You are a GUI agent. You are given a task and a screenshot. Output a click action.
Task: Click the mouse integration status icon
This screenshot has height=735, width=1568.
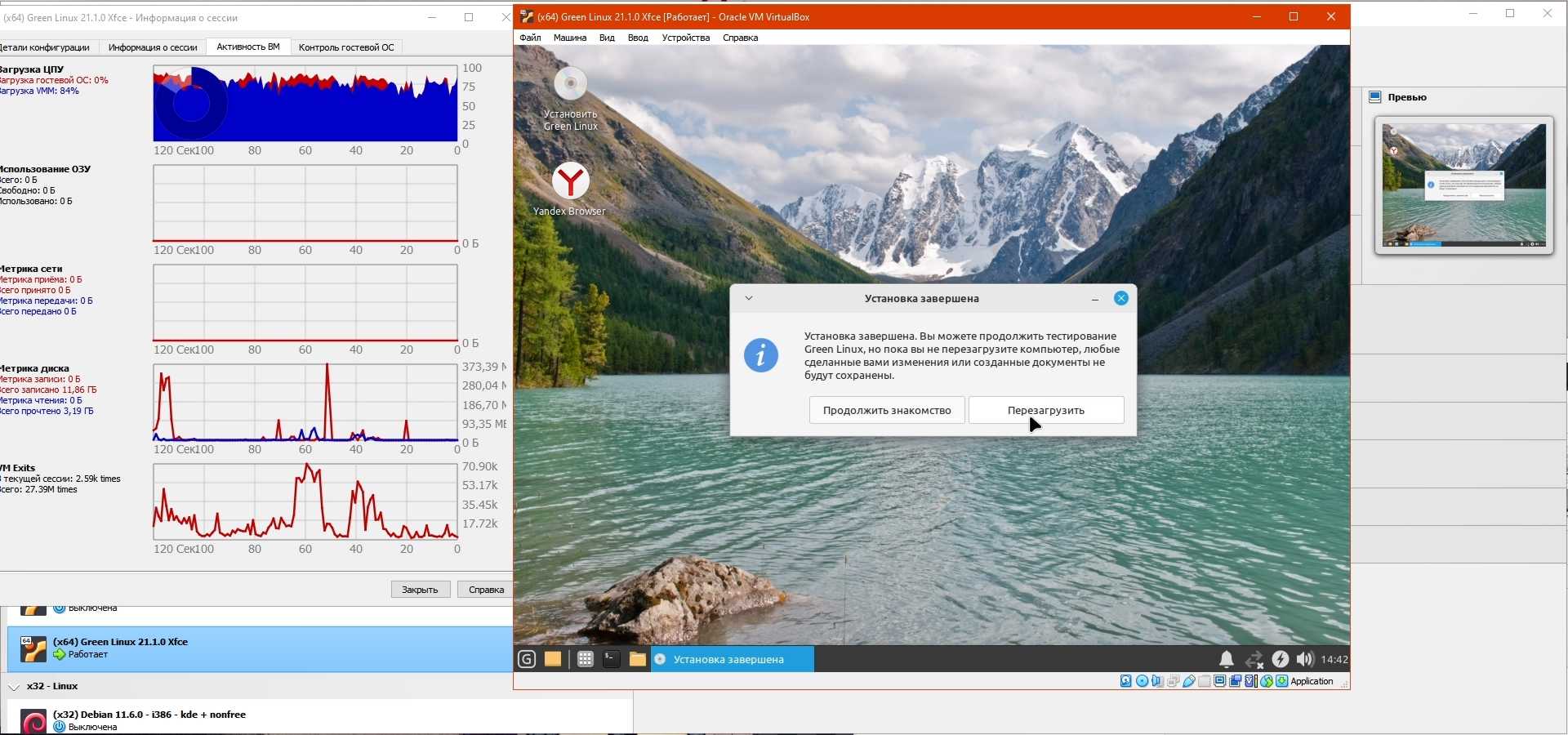point(1266,681)
